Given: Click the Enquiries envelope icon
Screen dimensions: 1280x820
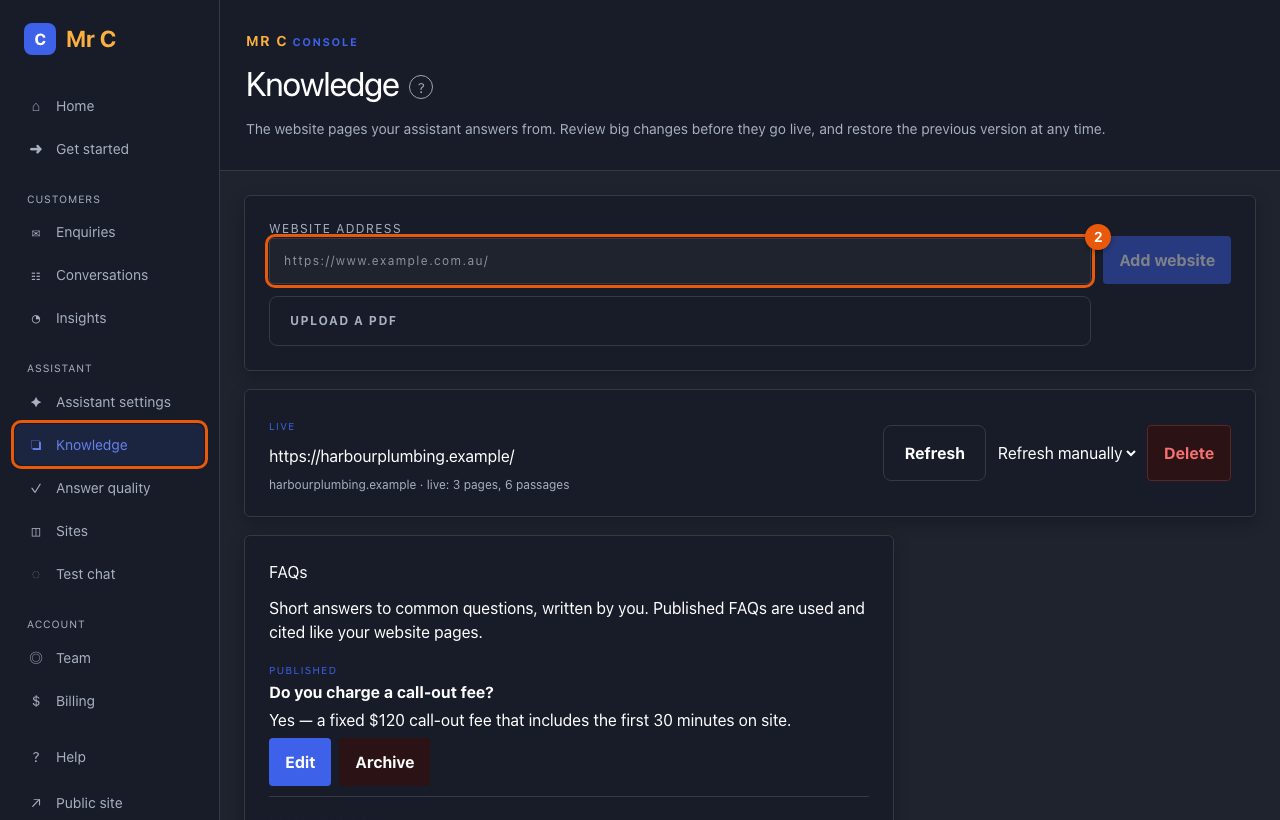Looking at the screenshot, I should pos(36,232).
